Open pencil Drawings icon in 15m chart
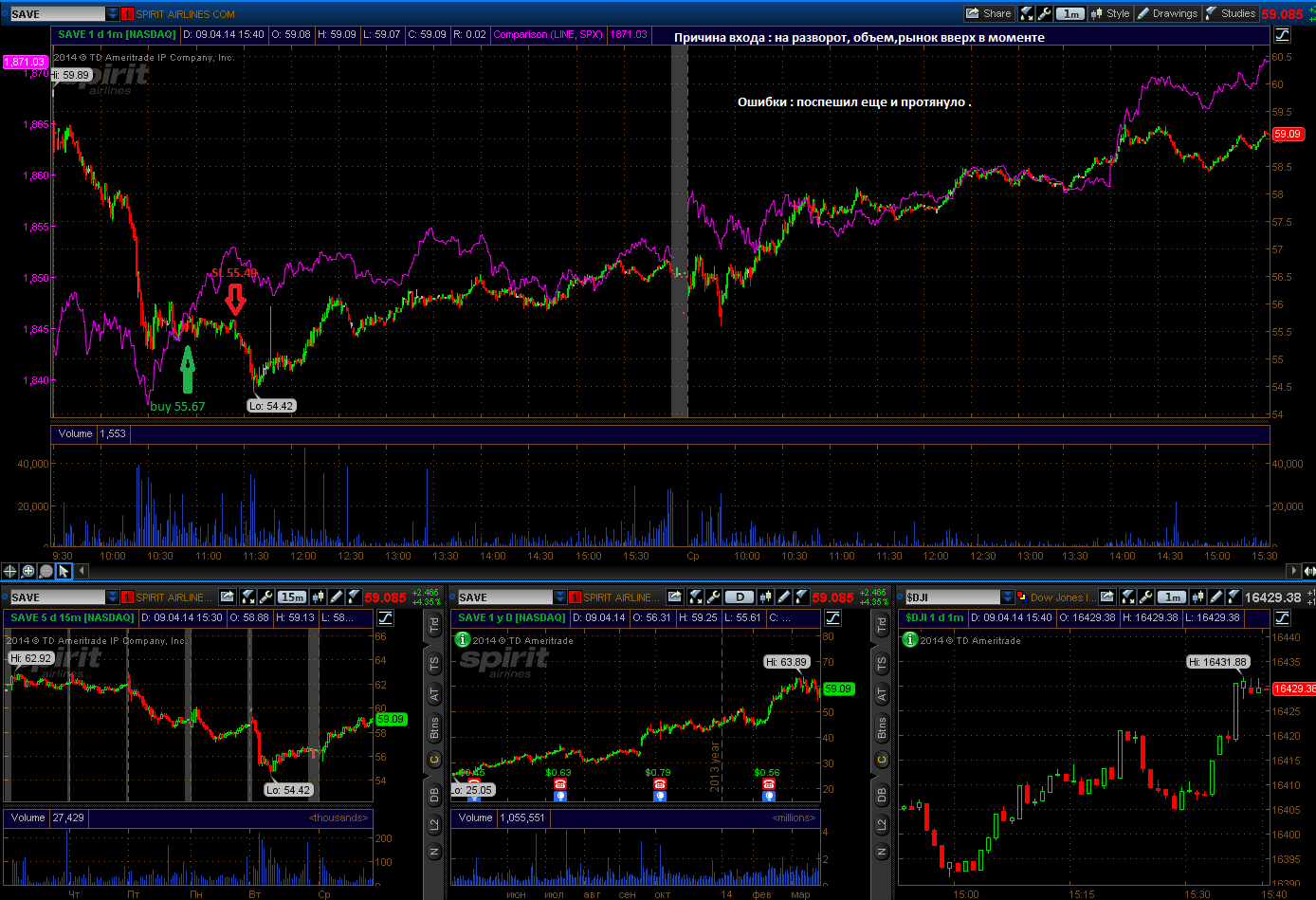Image resolution: width=1316 pixels, height=900 pixels. click(x=336, y=597)
